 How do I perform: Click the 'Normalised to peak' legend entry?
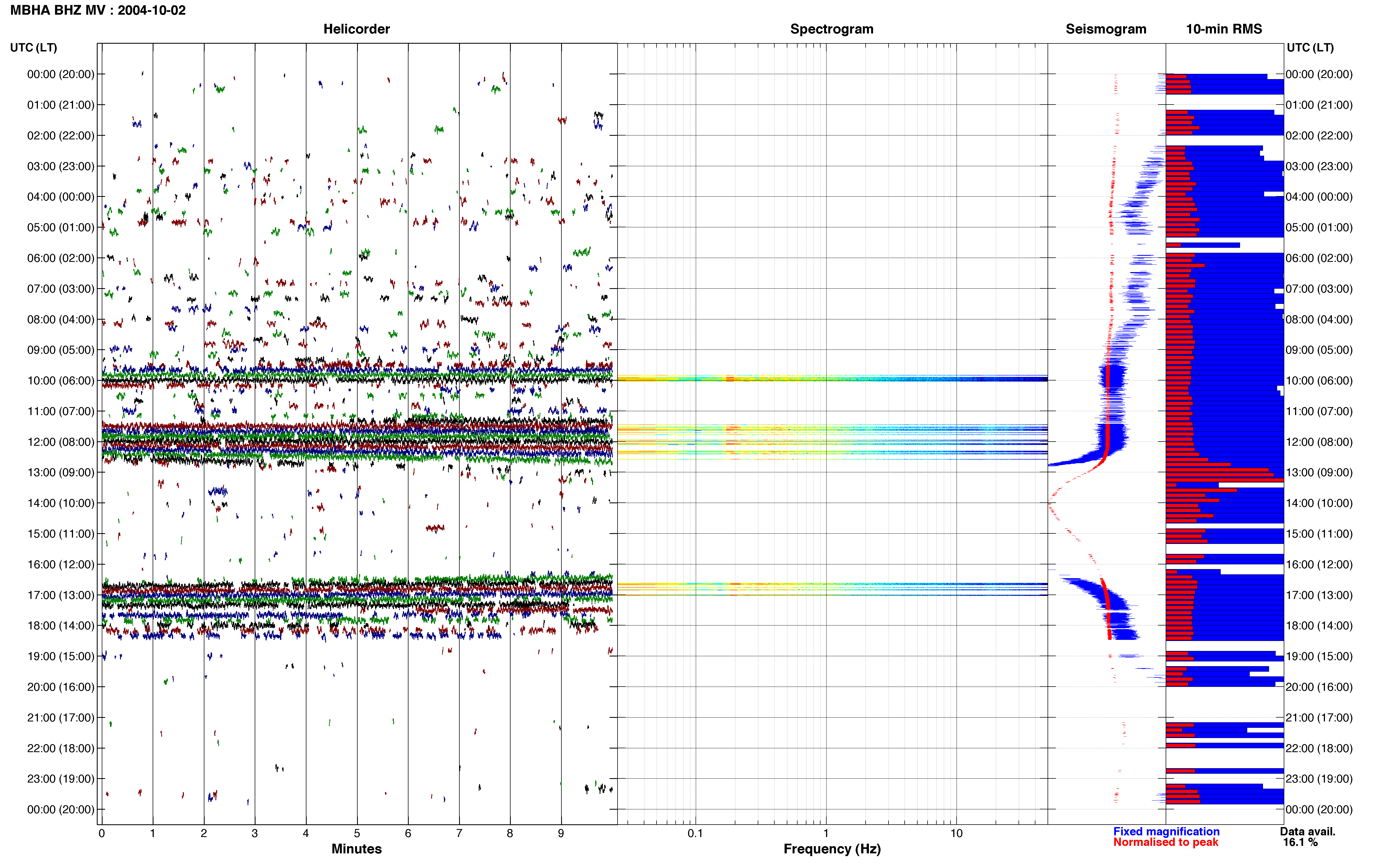(x=1165, y=842)
